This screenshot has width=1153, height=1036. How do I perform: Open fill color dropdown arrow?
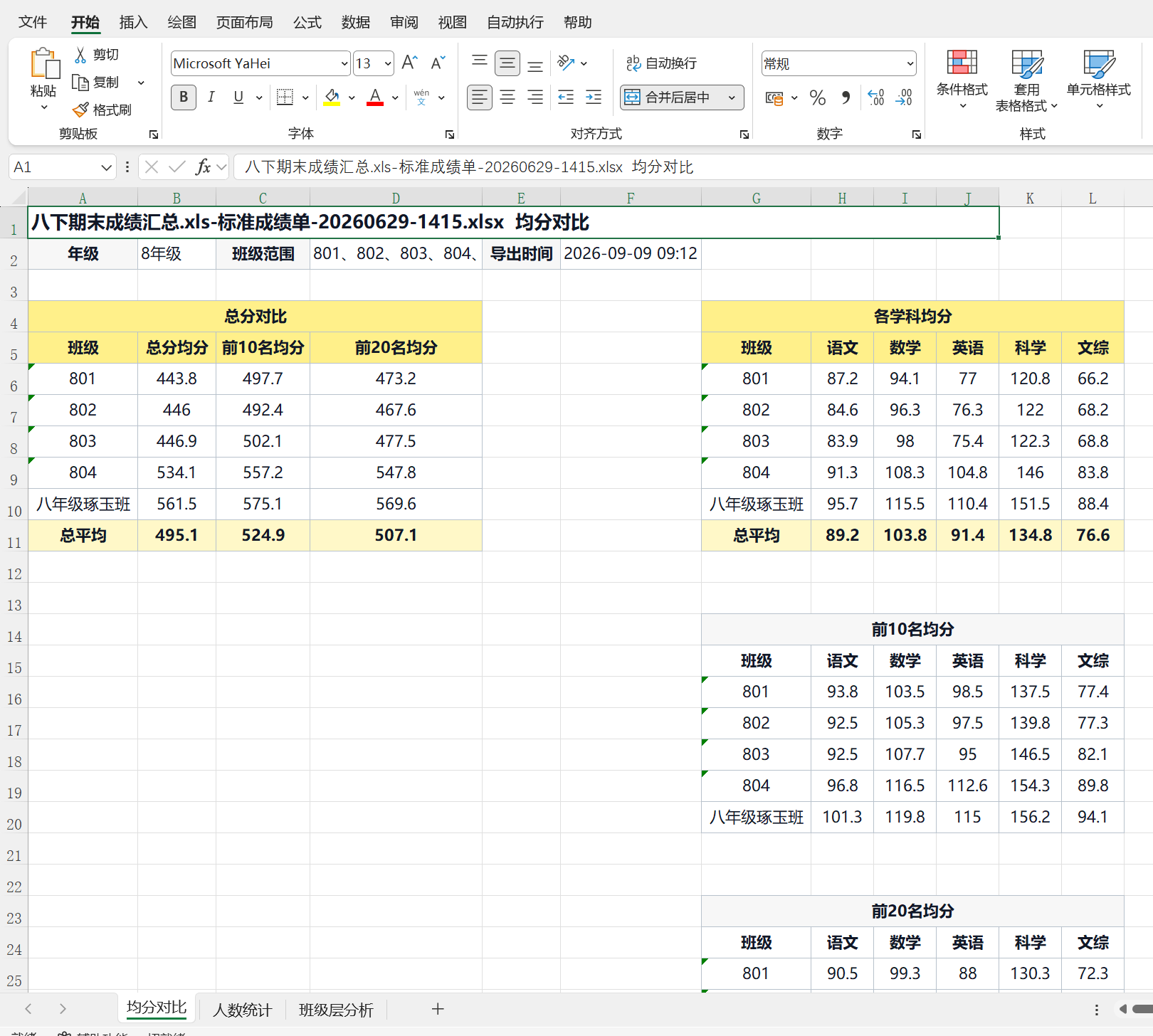(x=352, y=97)
